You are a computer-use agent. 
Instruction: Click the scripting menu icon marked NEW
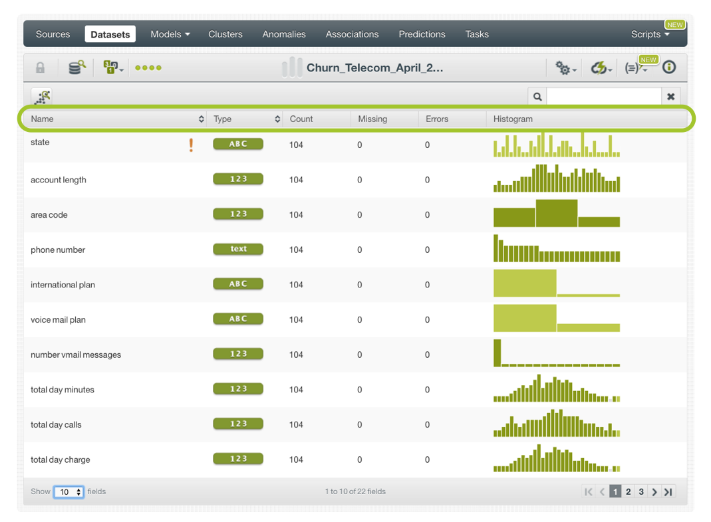636,68
